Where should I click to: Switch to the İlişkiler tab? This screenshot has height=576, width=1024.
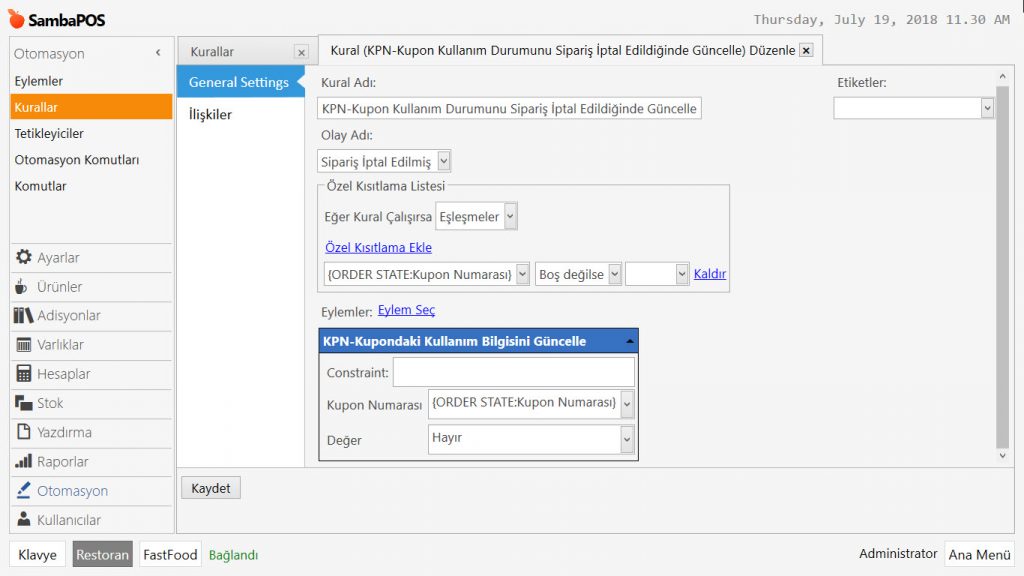coord(210,114)
